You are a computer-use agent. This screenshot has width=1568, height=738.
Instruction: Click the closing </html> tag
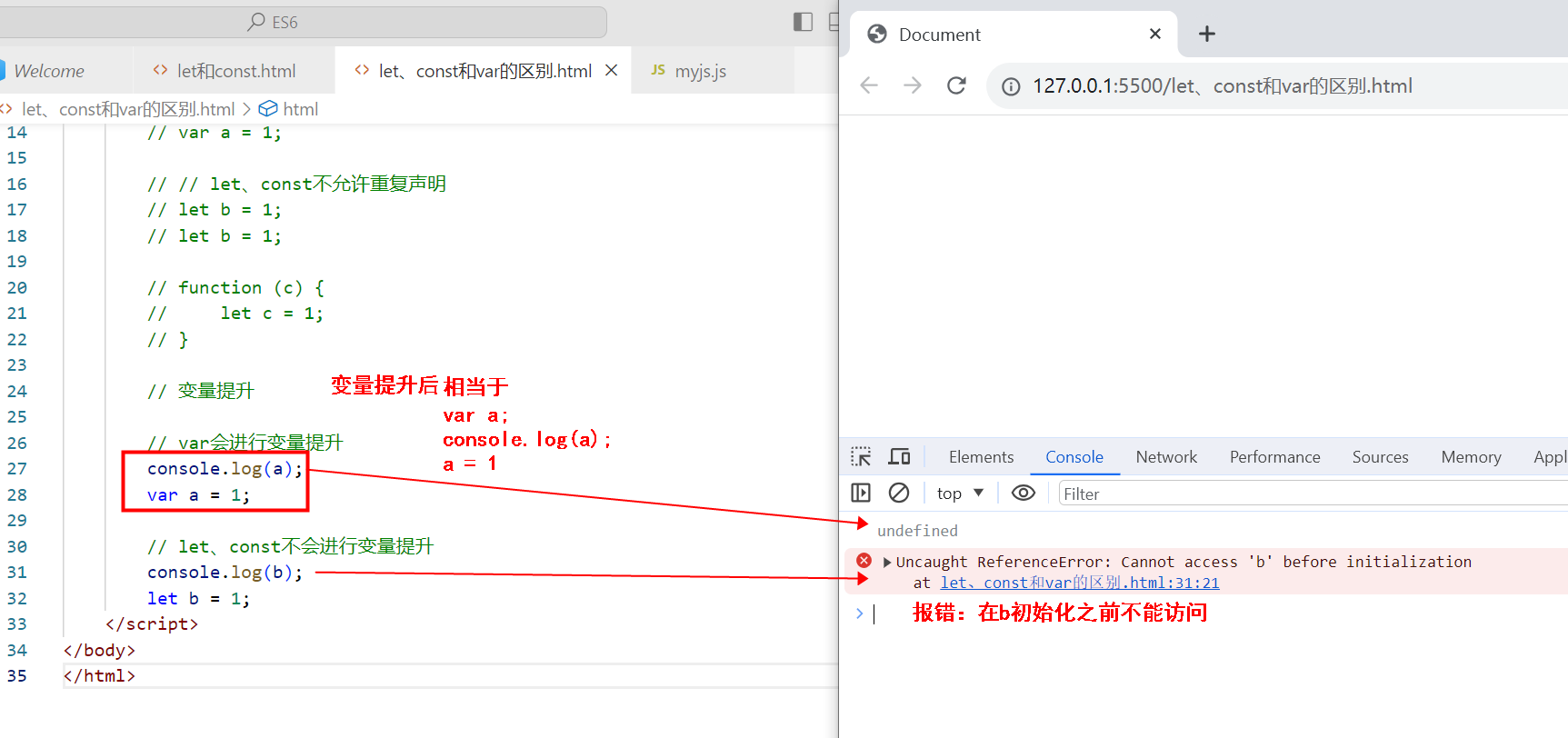pyautogui.click(x=99, y=676)
